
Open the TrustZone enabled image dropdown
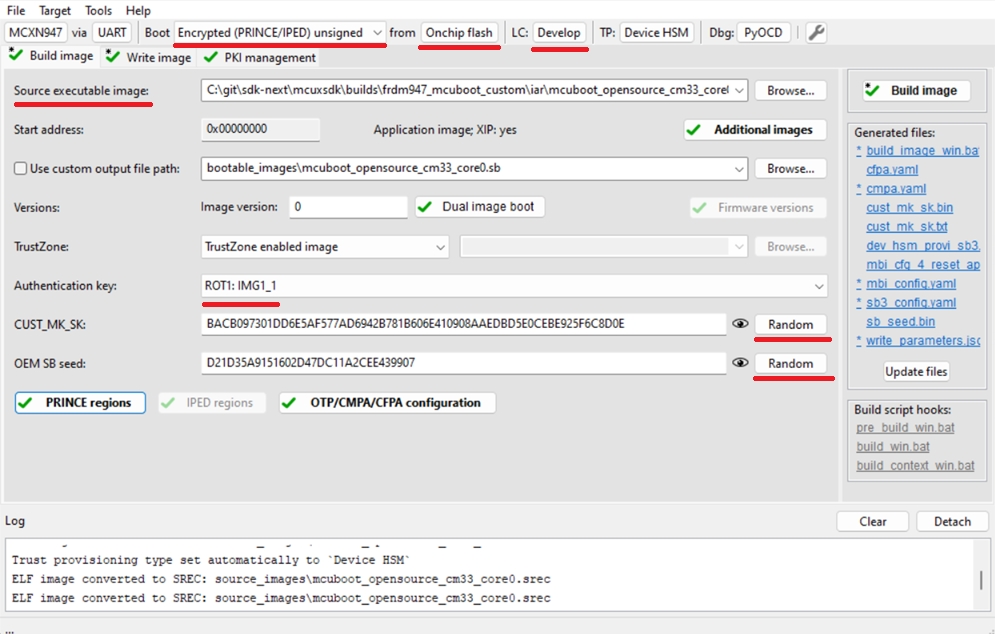326,247
